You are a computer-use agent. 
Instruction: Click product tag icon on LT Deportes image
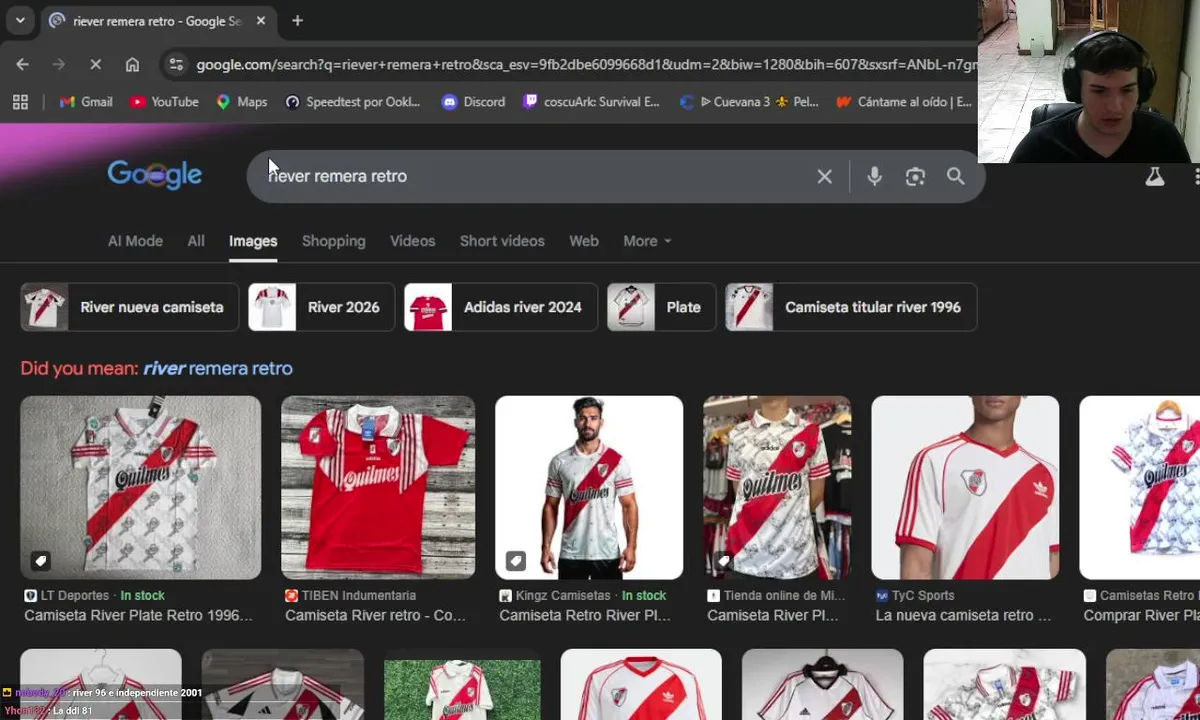41,561
